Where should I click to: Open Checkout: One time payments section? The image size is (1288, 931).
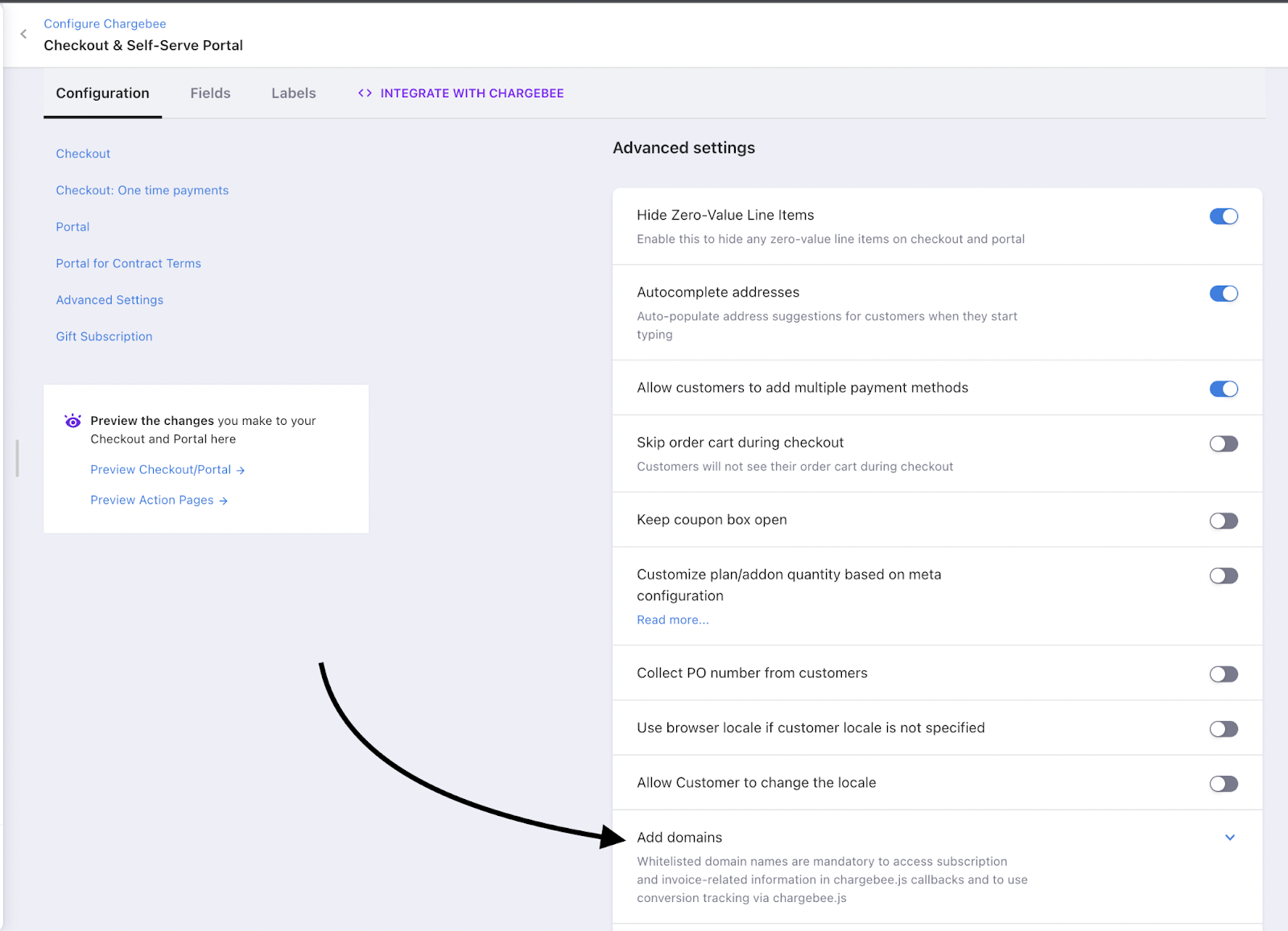[142, 191]
